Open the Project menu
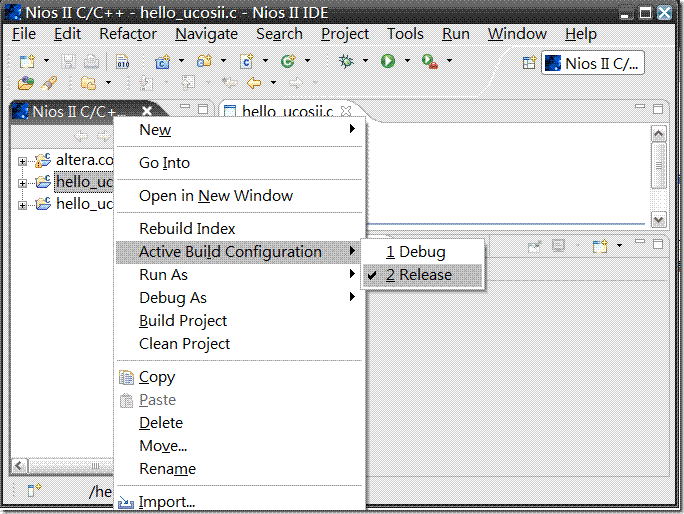This screenshot has width=684, height=514. click(345, 34)
